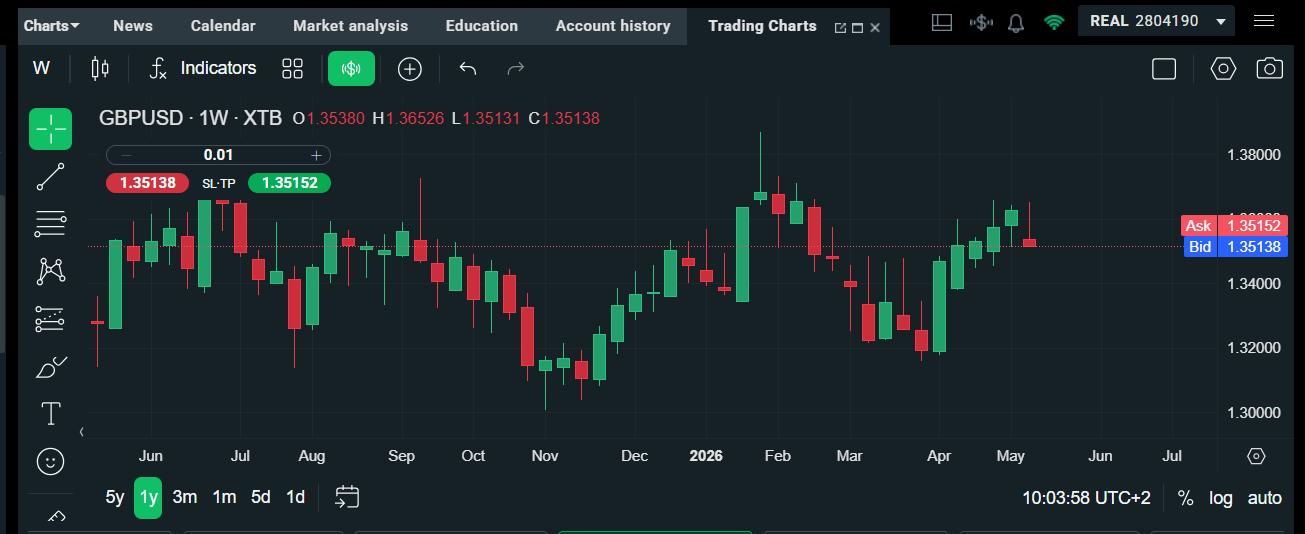Open the Indicators dialog
This screenshot has height=534, width=1305.
point(203,68)
